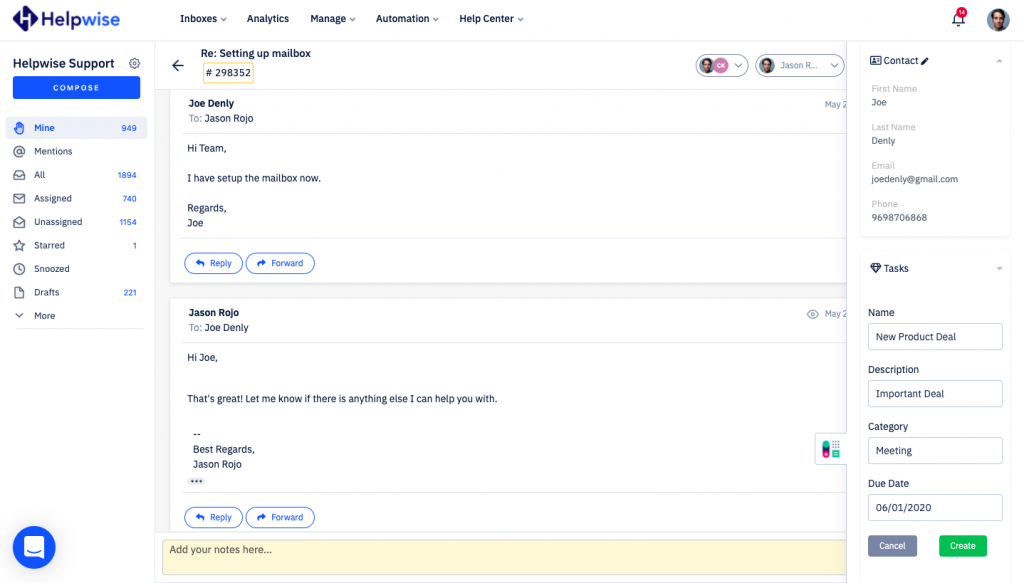Collapse the Contact panel
The image size is (1024, 583).
[999, 61]
